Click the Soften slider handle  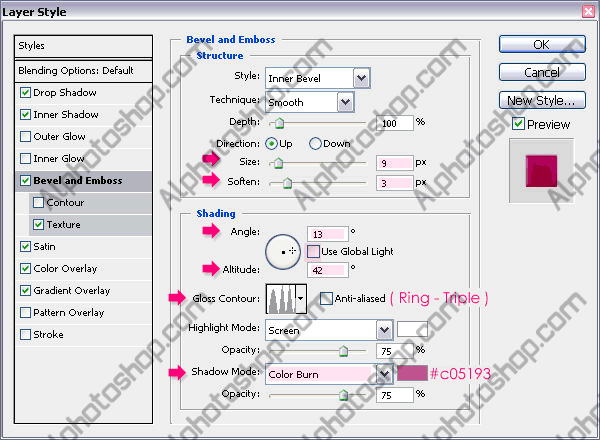point(287,184)
